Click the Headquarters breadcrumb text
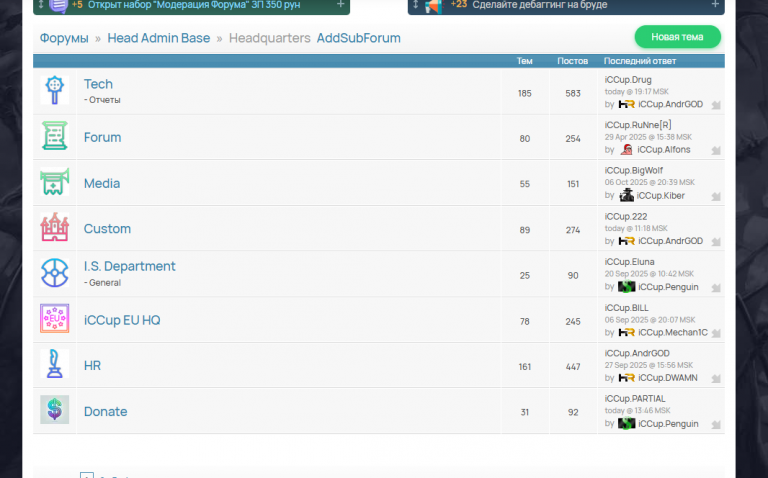The image size is (768, 478). click(270, 38)
